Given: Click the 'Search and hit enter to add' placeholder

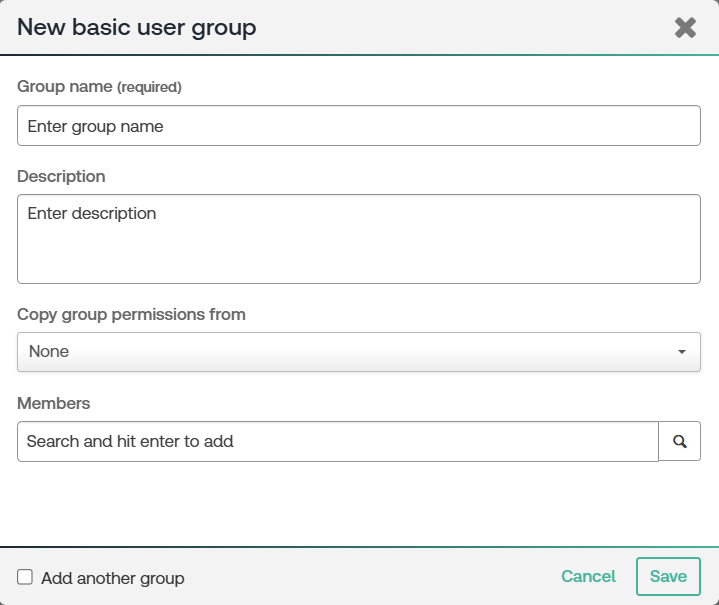Looking at the screenshot, I should 130,441.
